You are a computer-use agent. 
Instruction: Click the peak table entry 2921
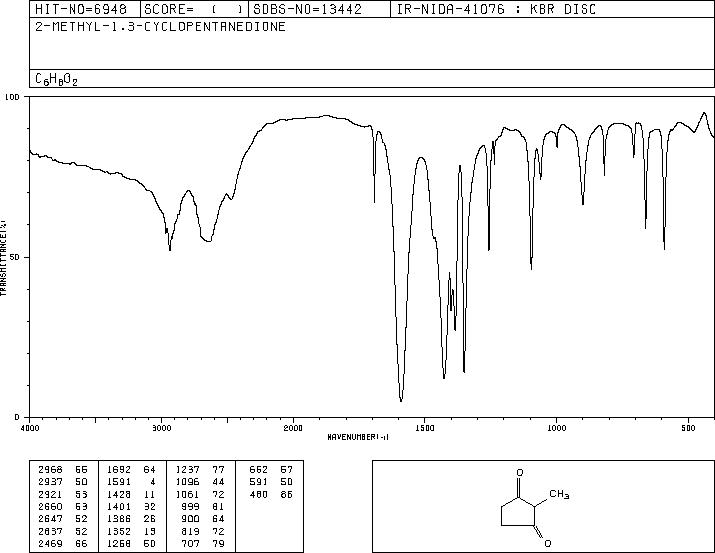click(50, 494)
